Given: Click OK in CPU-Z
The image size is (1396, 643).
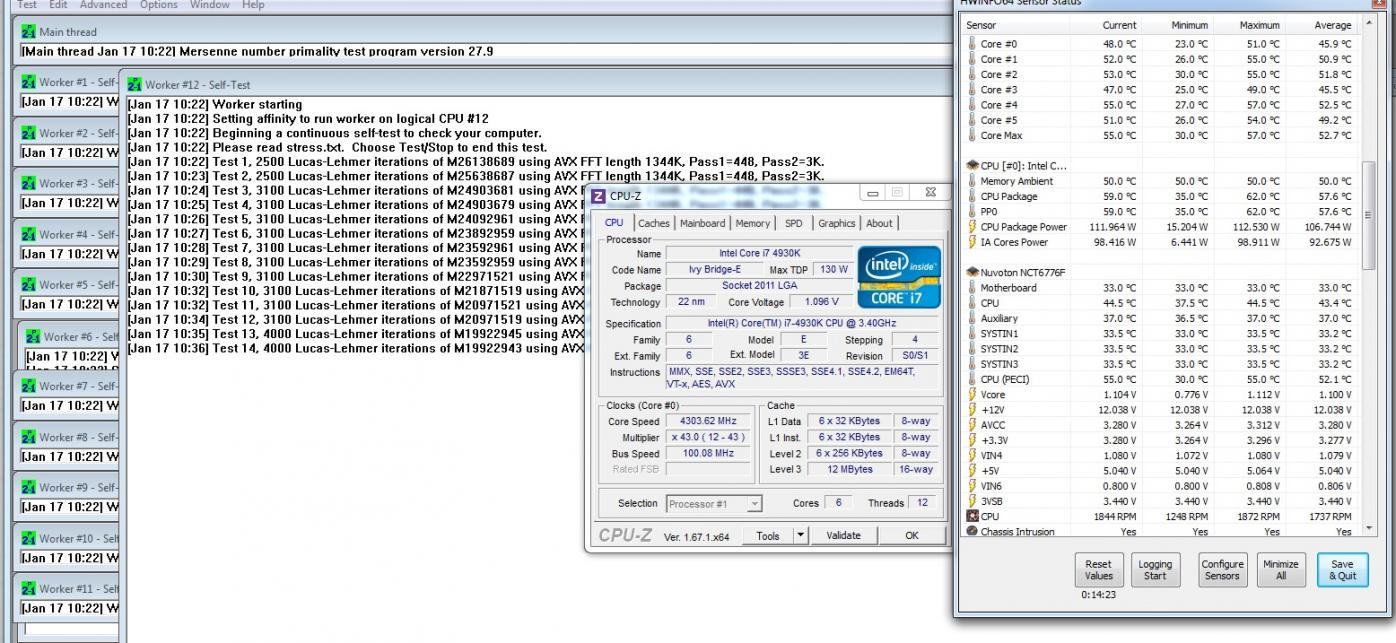Looking at the screenshot, I should coord(911,536).
